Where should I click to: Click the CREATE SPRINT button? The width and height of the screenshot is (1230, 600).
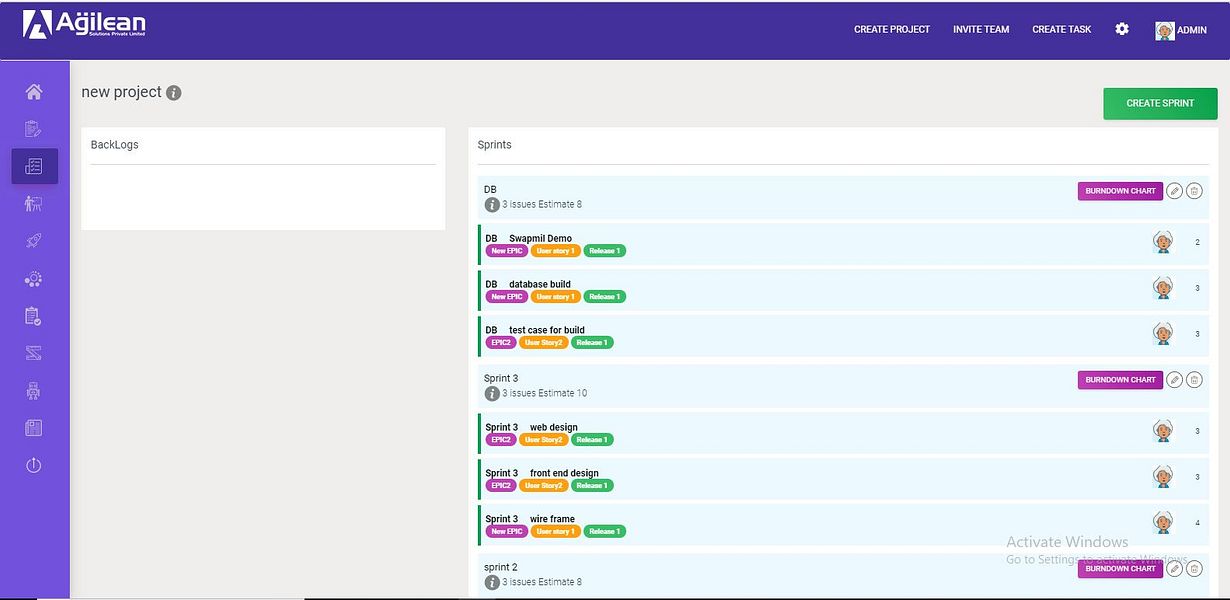click(x=1160, y=103)
